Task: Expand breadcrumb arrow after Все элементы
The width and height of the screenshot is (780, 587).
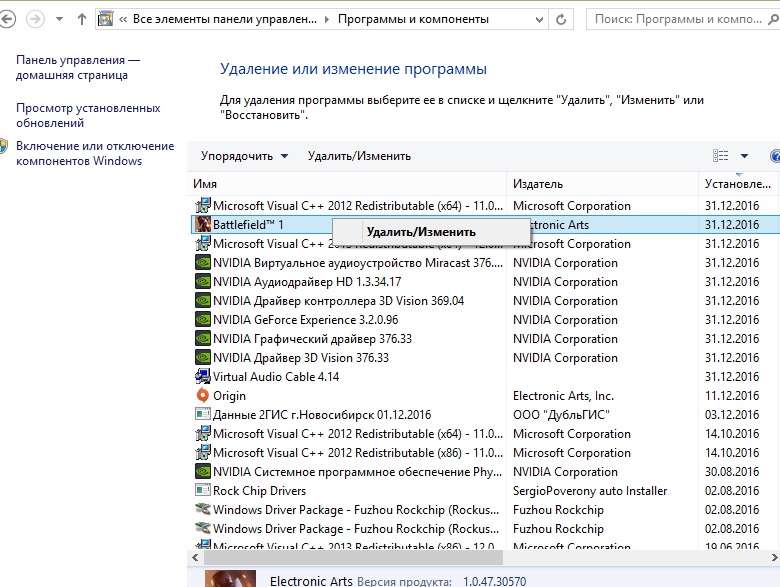Action: 327,19
